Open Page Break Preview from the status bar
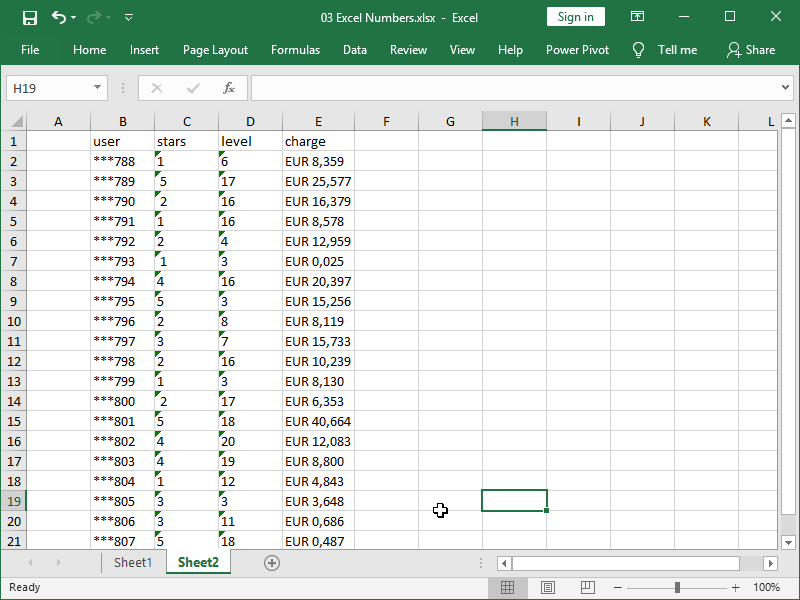This screenshot has height=600, width=800. coord(588,587)
